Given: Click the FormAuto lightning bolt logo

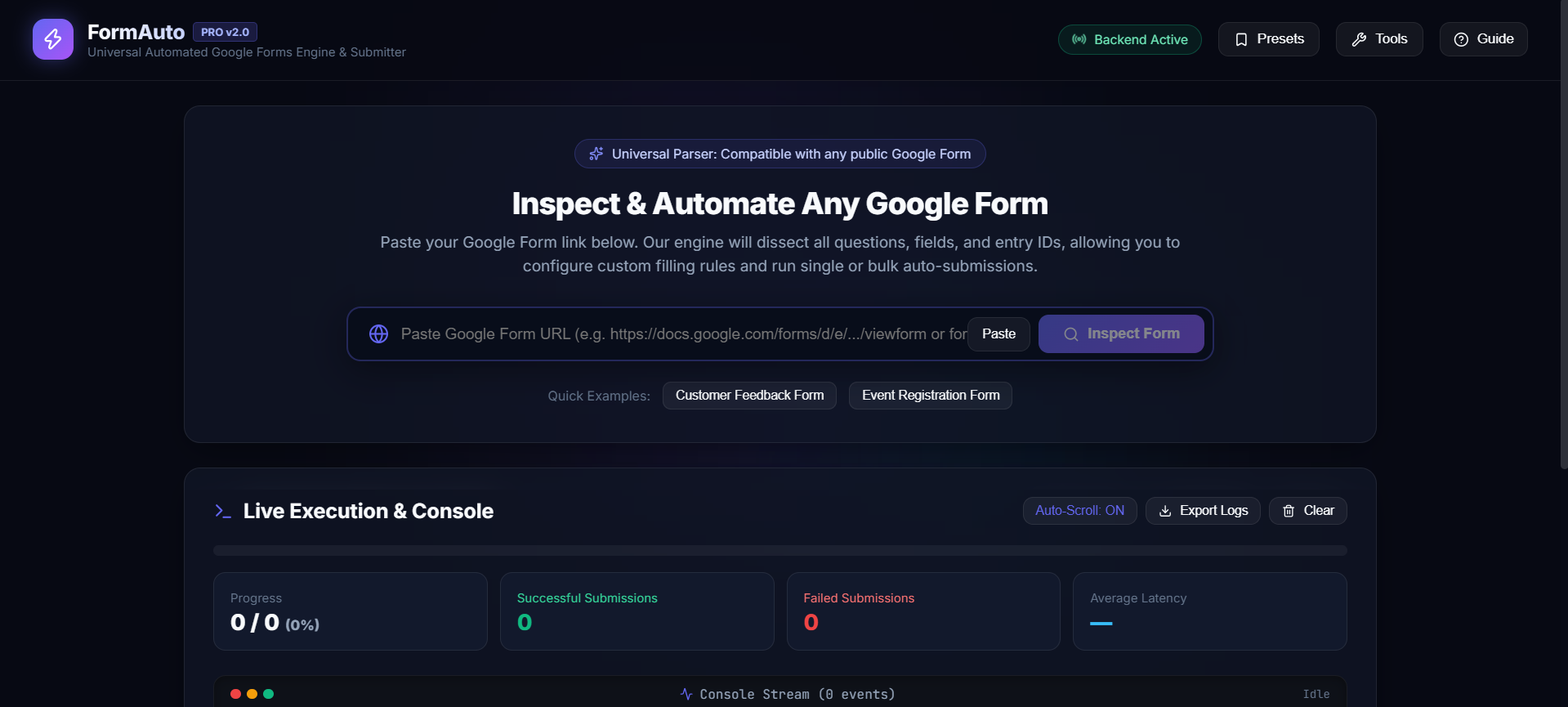Looking at the screenshot, I should pyautogui.click(x=53, y=39).
